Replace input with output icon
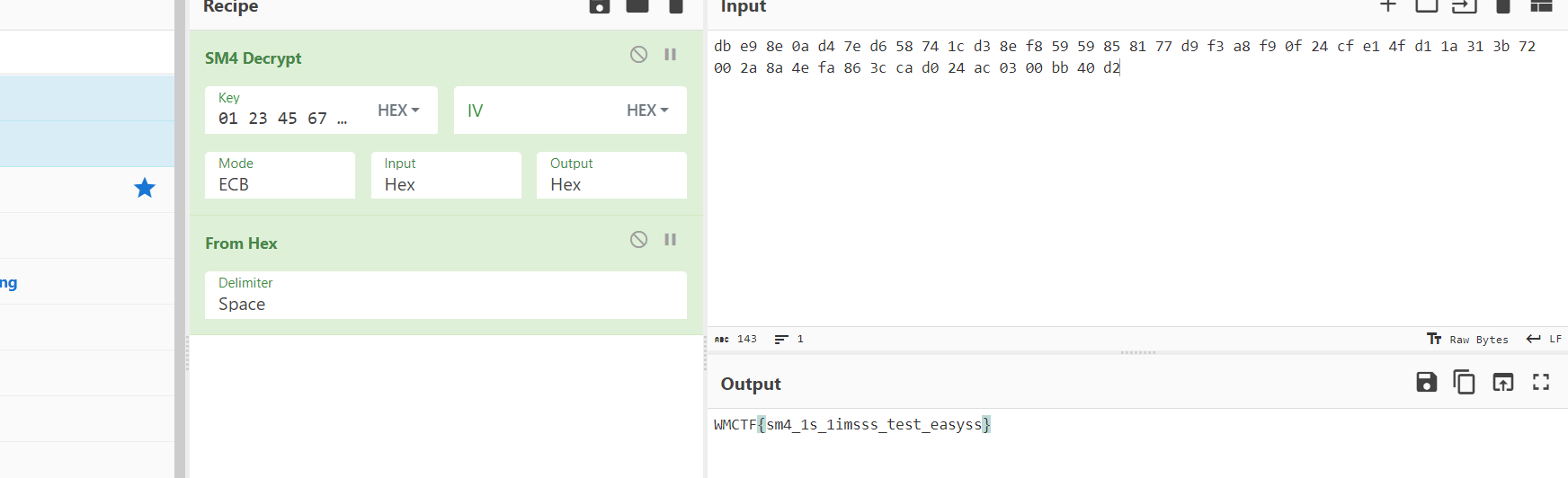1568x478 pixels. (1502, 383)
